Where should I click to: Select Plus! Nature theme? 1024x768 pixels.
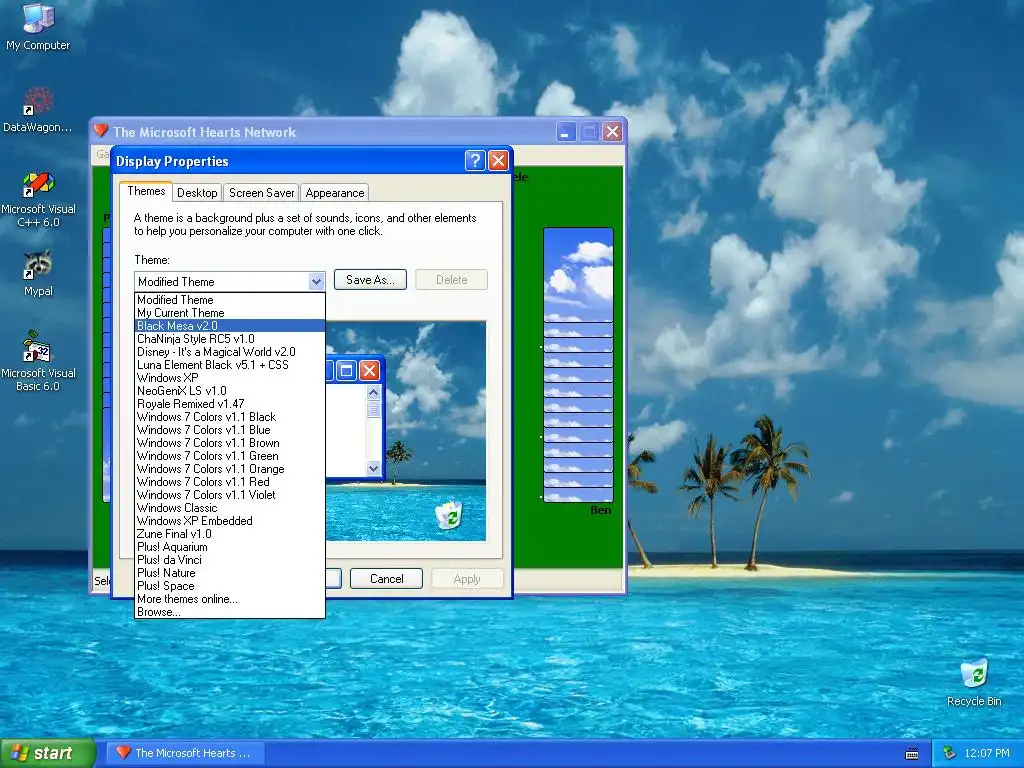coord(229,573)
